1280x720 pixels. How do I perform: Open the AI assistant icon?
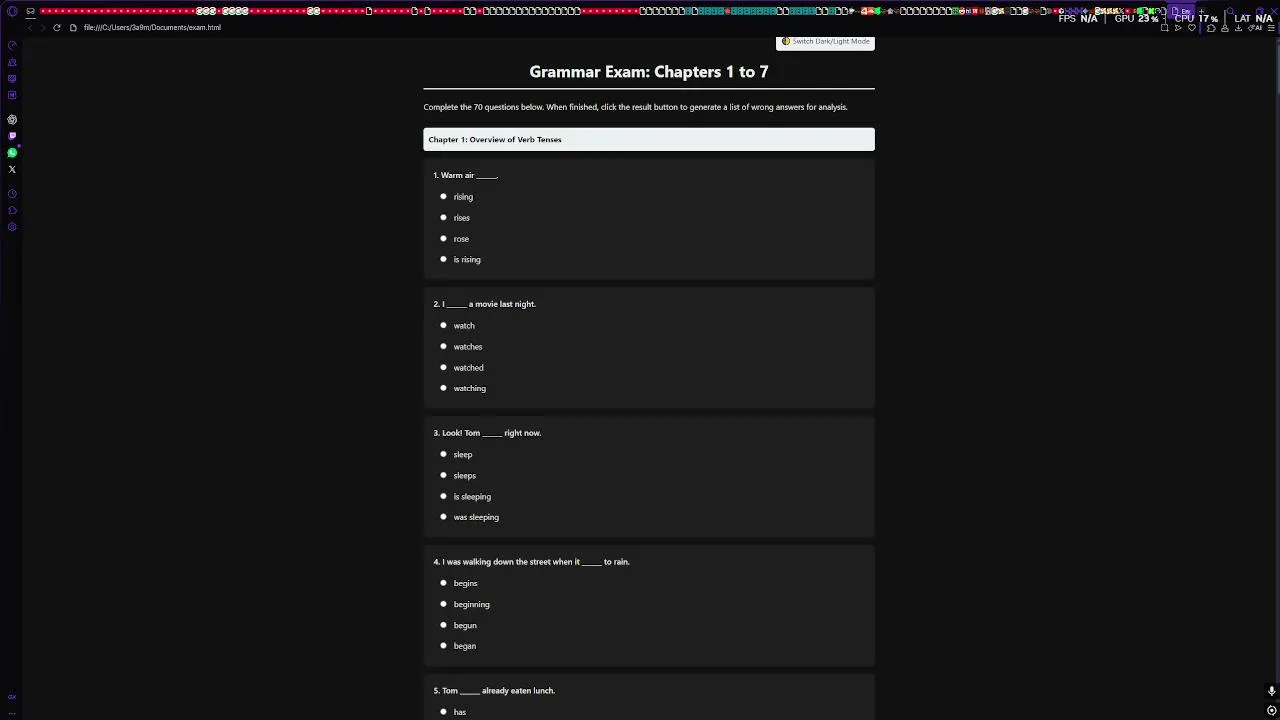(x=1257, y=28)
